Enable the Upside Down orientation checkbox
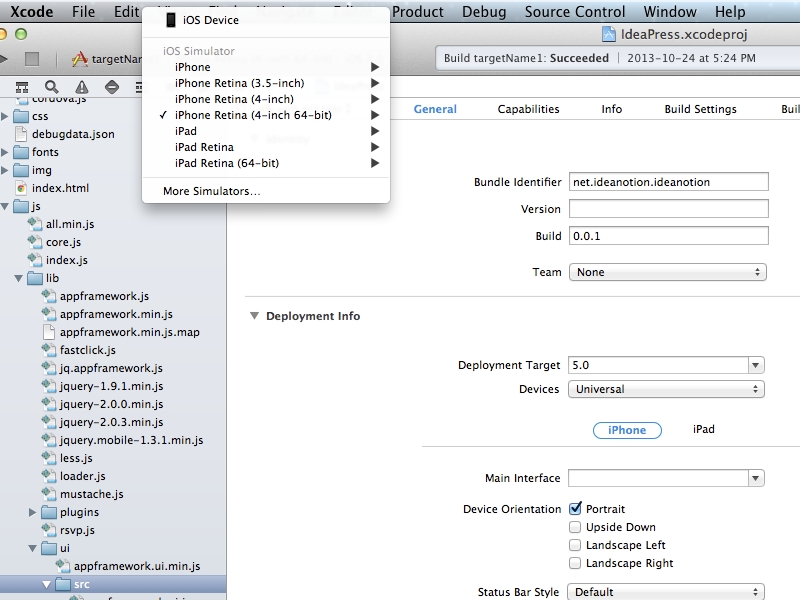 (x=575, y=527)
